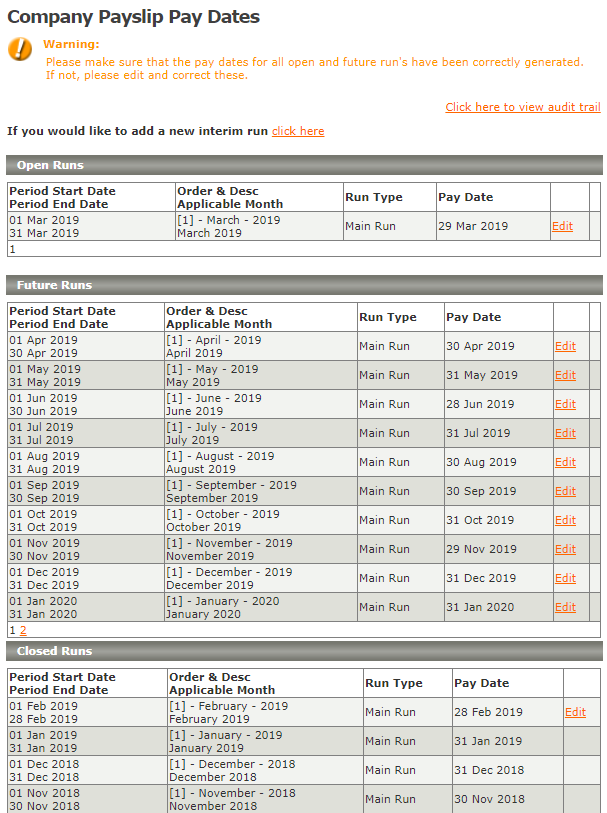
Task: Select the 28 Feb 2019 pay date cell
Action: tap(507, 712)
